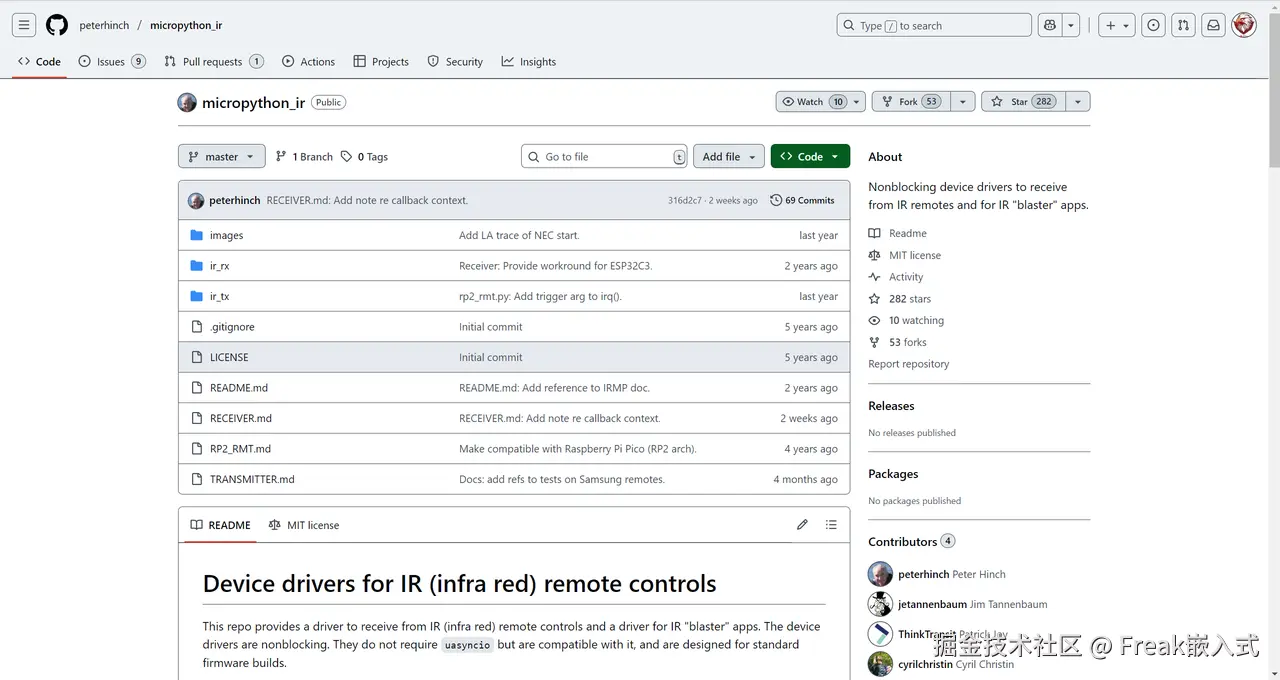
Task: Fork the repository
Action: (x=911, y=102)
